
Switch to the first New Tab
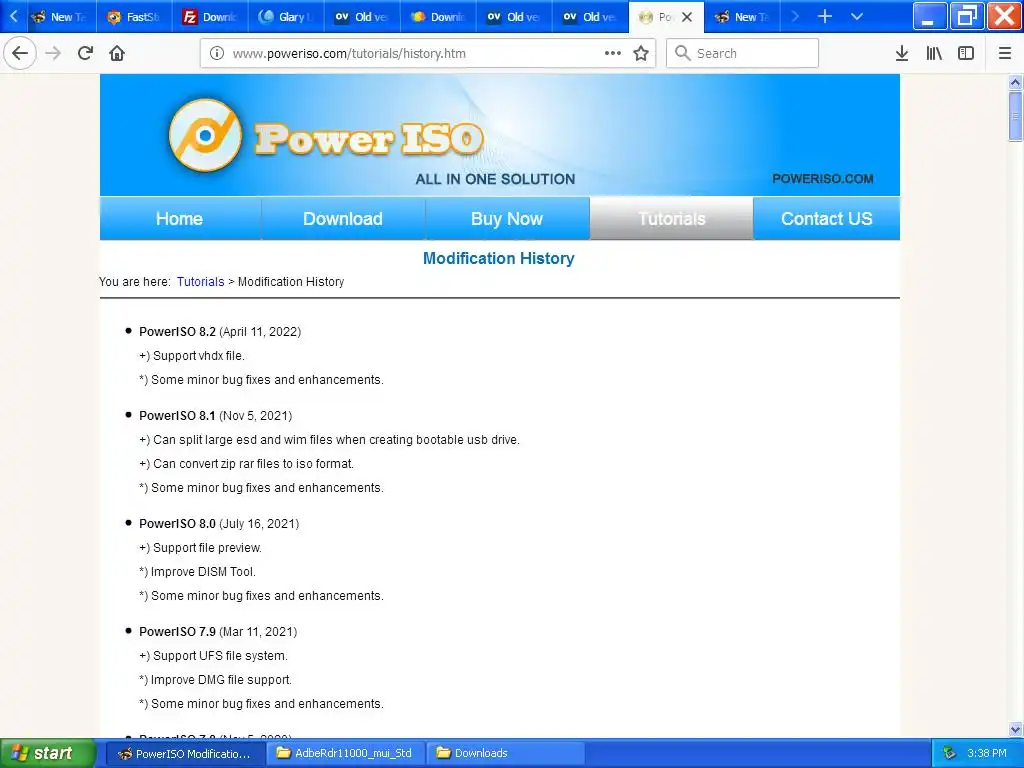click(60, 17)
